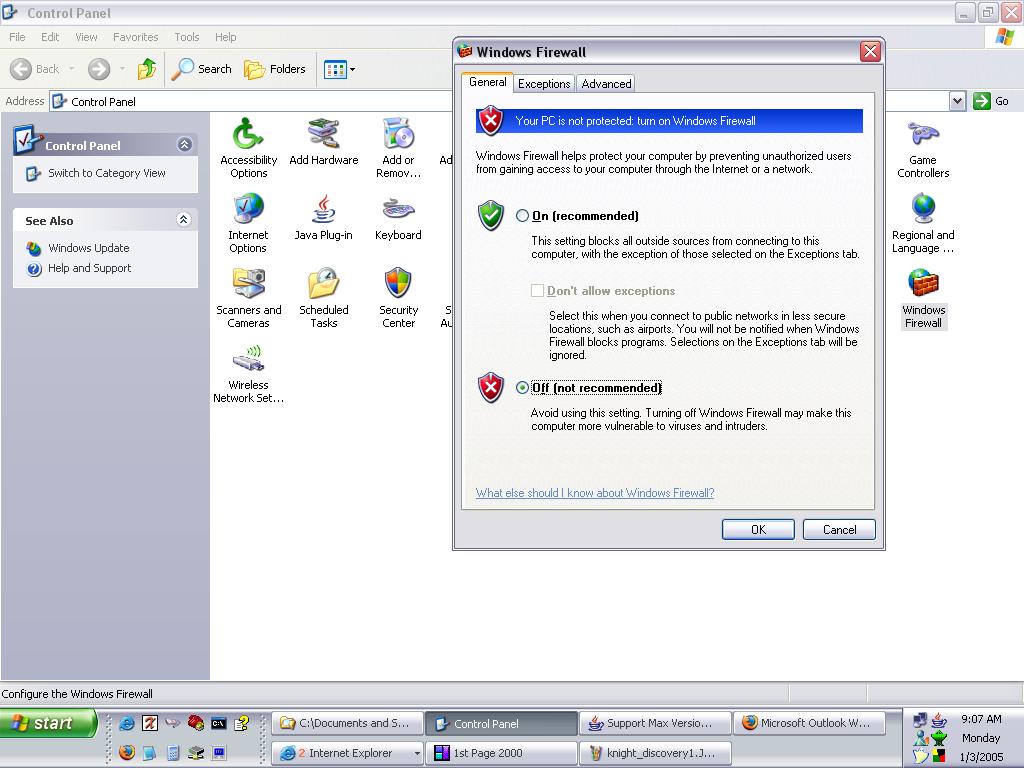This screenshot has height=768, width=1024.
Task: Expand the Views toolbar dropdown
Action: 352,70
